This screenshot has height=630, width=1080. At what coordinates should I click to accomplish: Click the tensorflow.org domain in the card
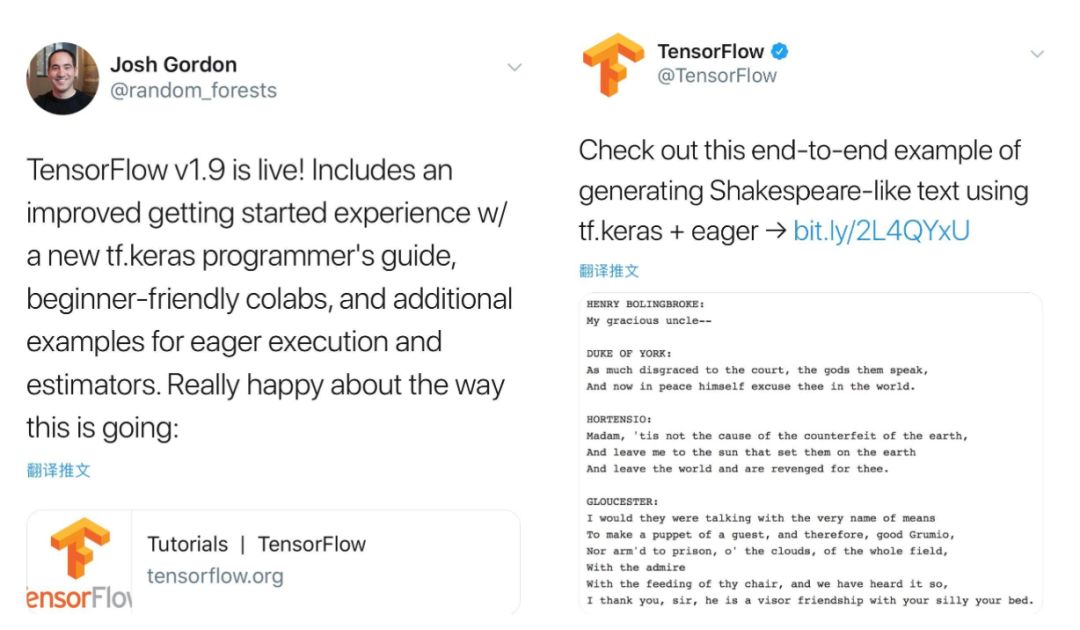[x=215, y=577]
